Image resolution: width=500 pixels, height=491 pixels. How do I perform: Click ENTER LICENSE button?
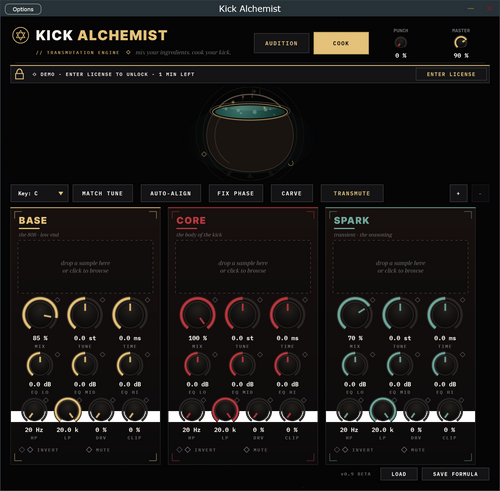(451, 74)
